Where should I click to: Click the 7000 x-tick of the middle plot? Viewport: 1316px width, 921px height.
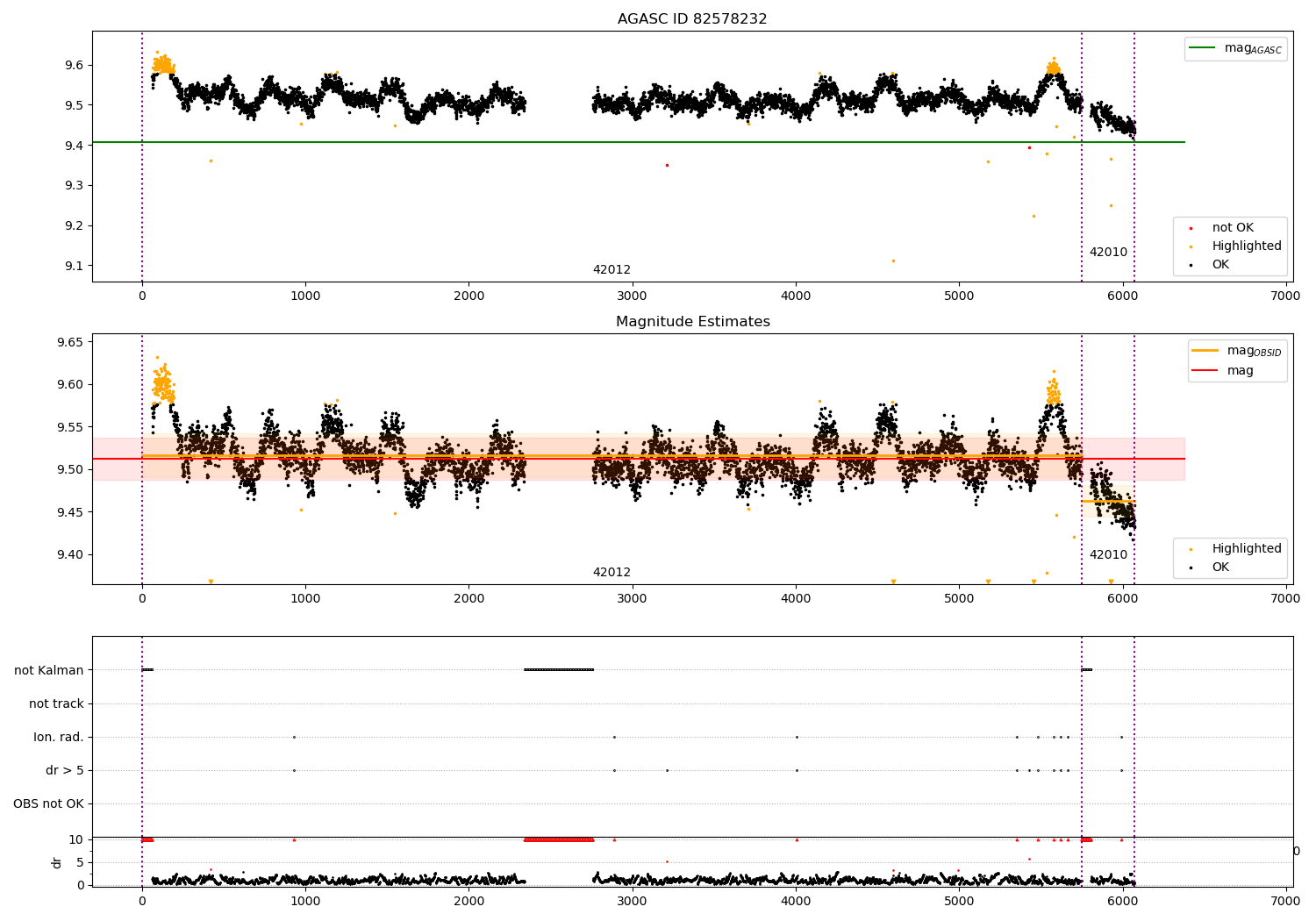[1285, 598]
